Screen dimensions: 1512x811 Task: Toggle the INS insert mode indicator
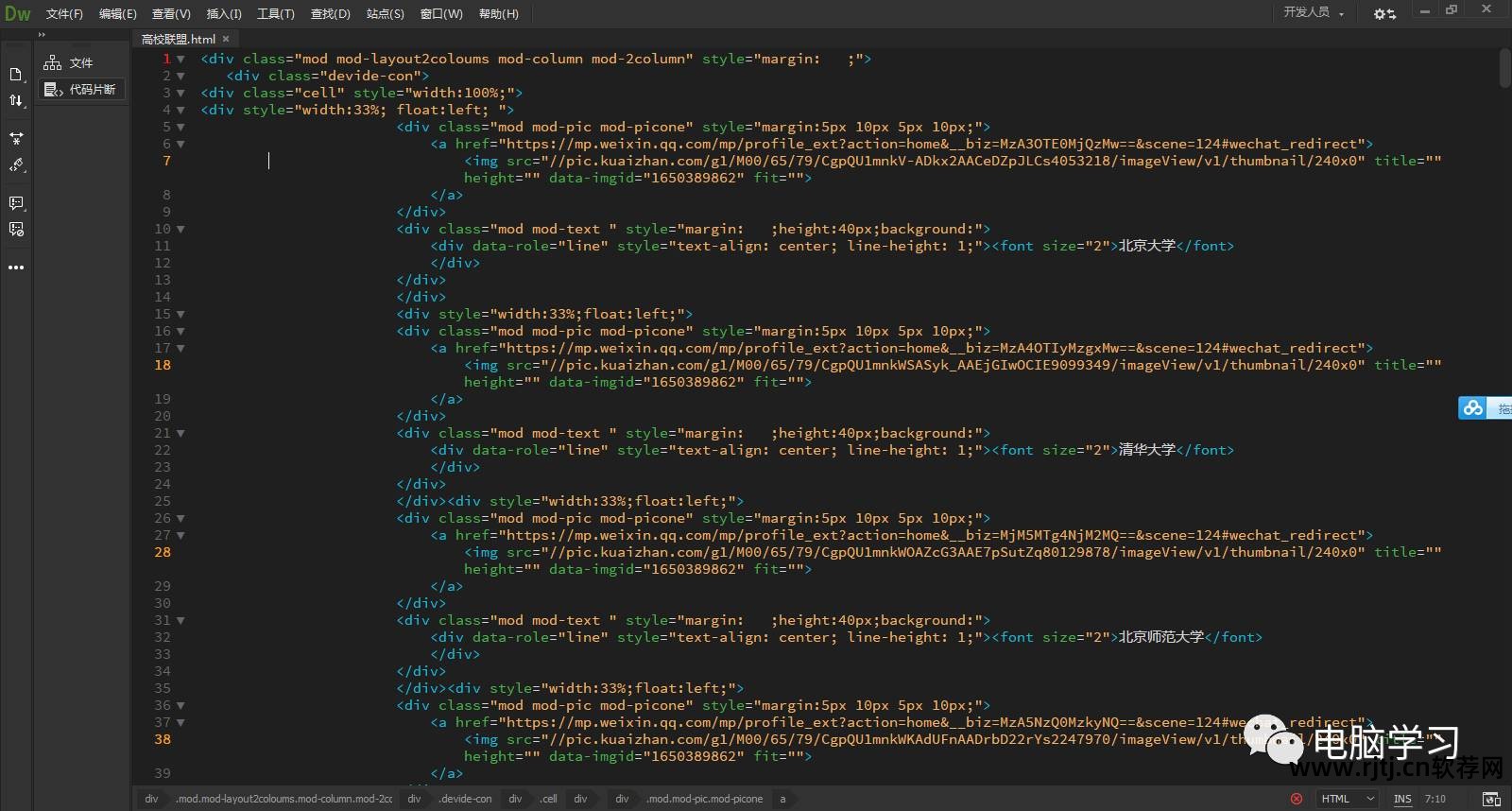(1402, 799)
